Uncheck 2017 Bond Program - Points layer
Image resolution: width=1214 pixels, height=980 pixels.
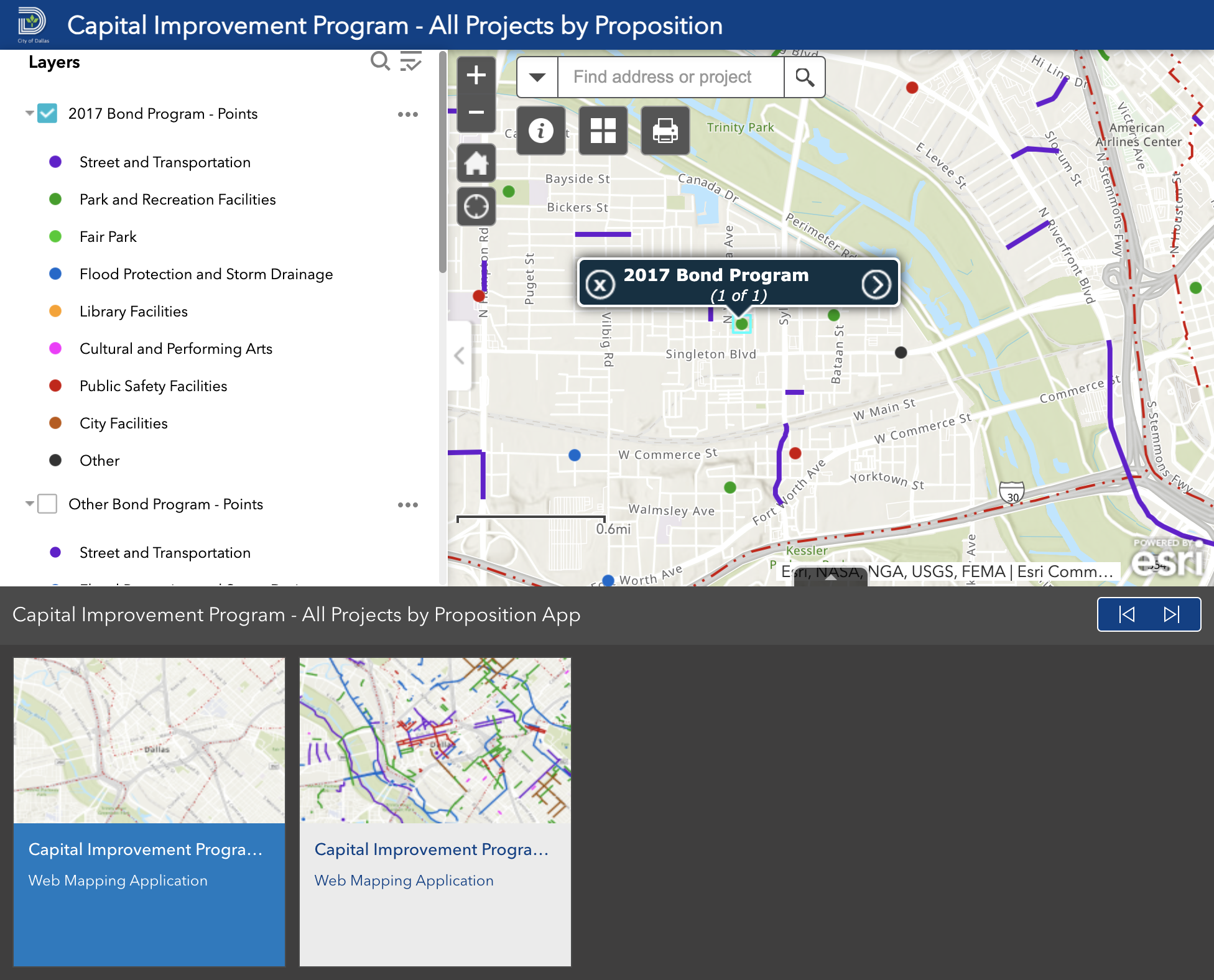pos(47,114)
